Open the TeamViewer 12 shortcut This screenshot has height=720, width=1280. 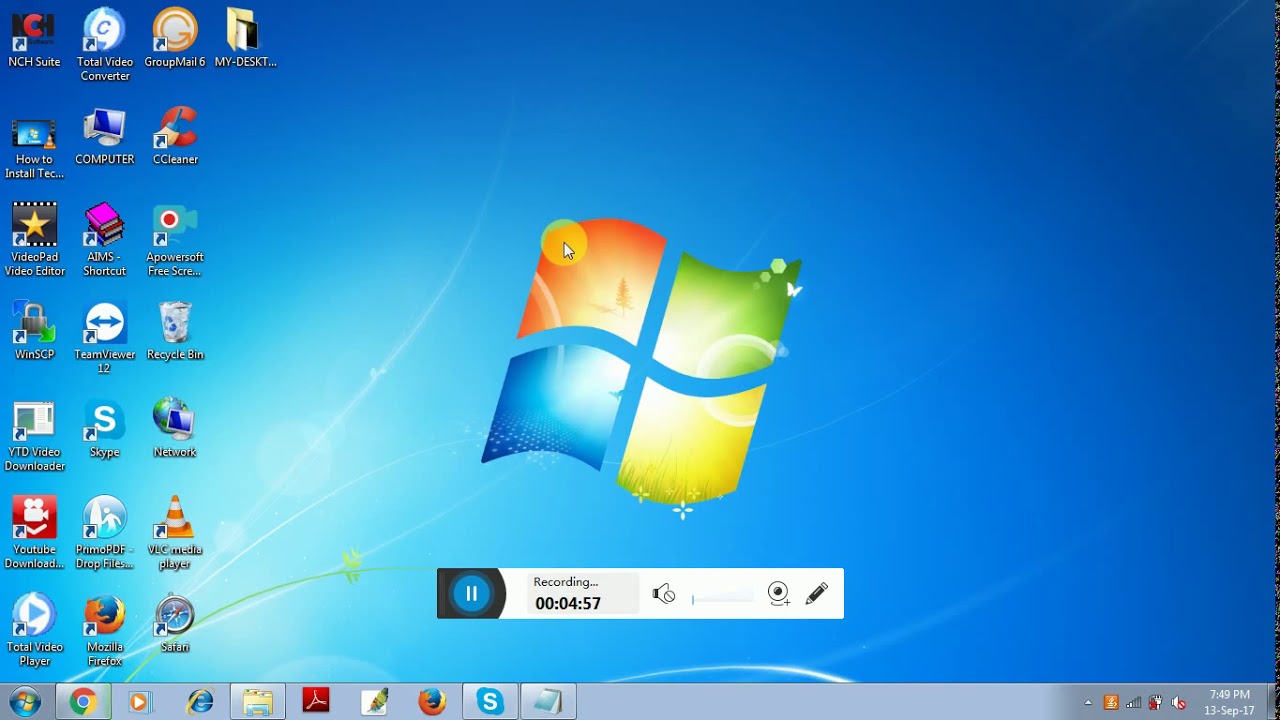(105, 338)
